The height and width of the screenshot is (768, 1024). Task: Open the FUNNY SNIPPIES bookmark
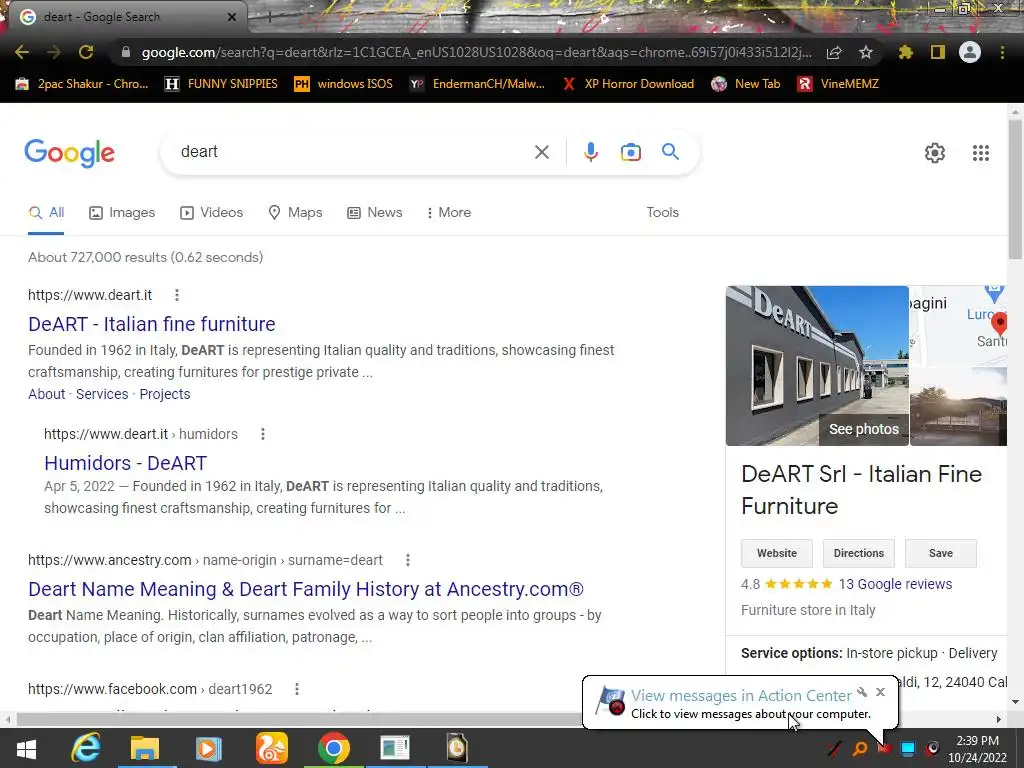pyautogui.click(x=221, y=84)
